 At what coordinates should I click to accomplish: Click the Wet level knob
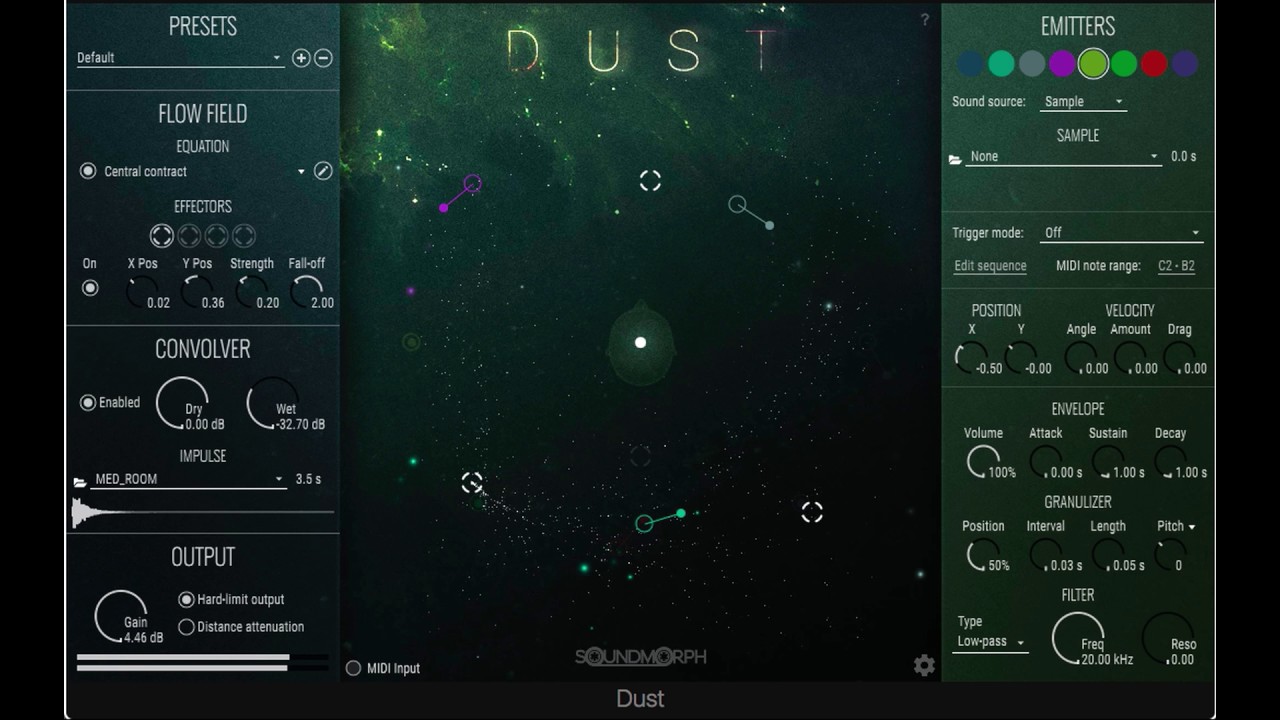273,403
